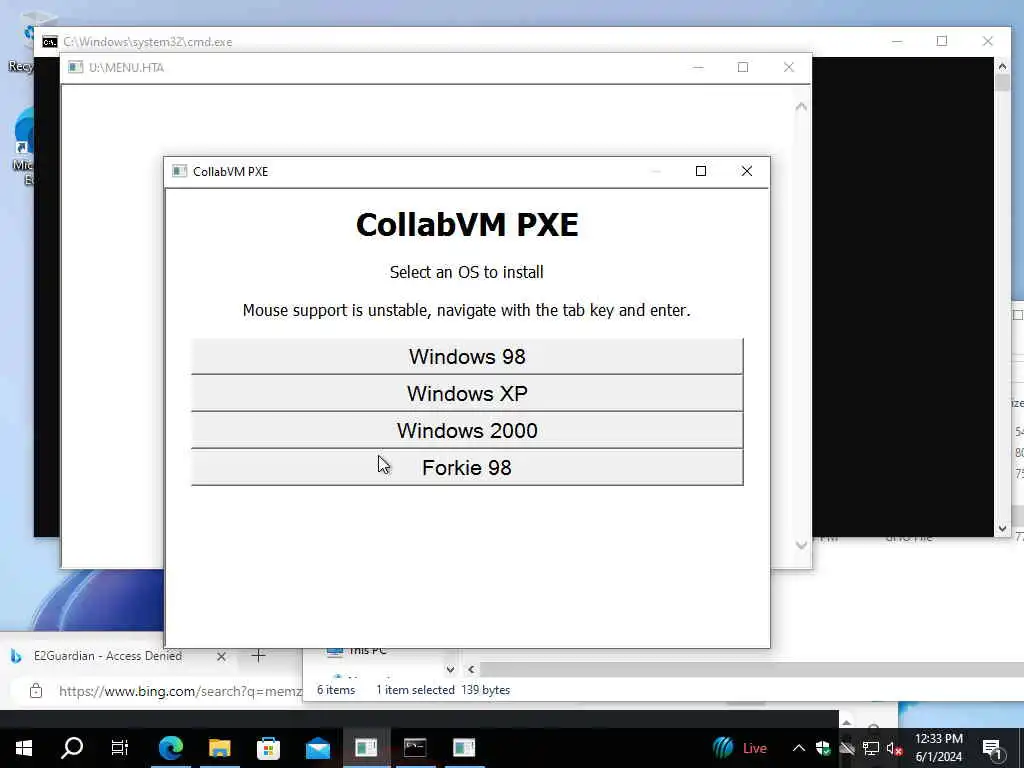Open taskbar Search

click(72, 748)
